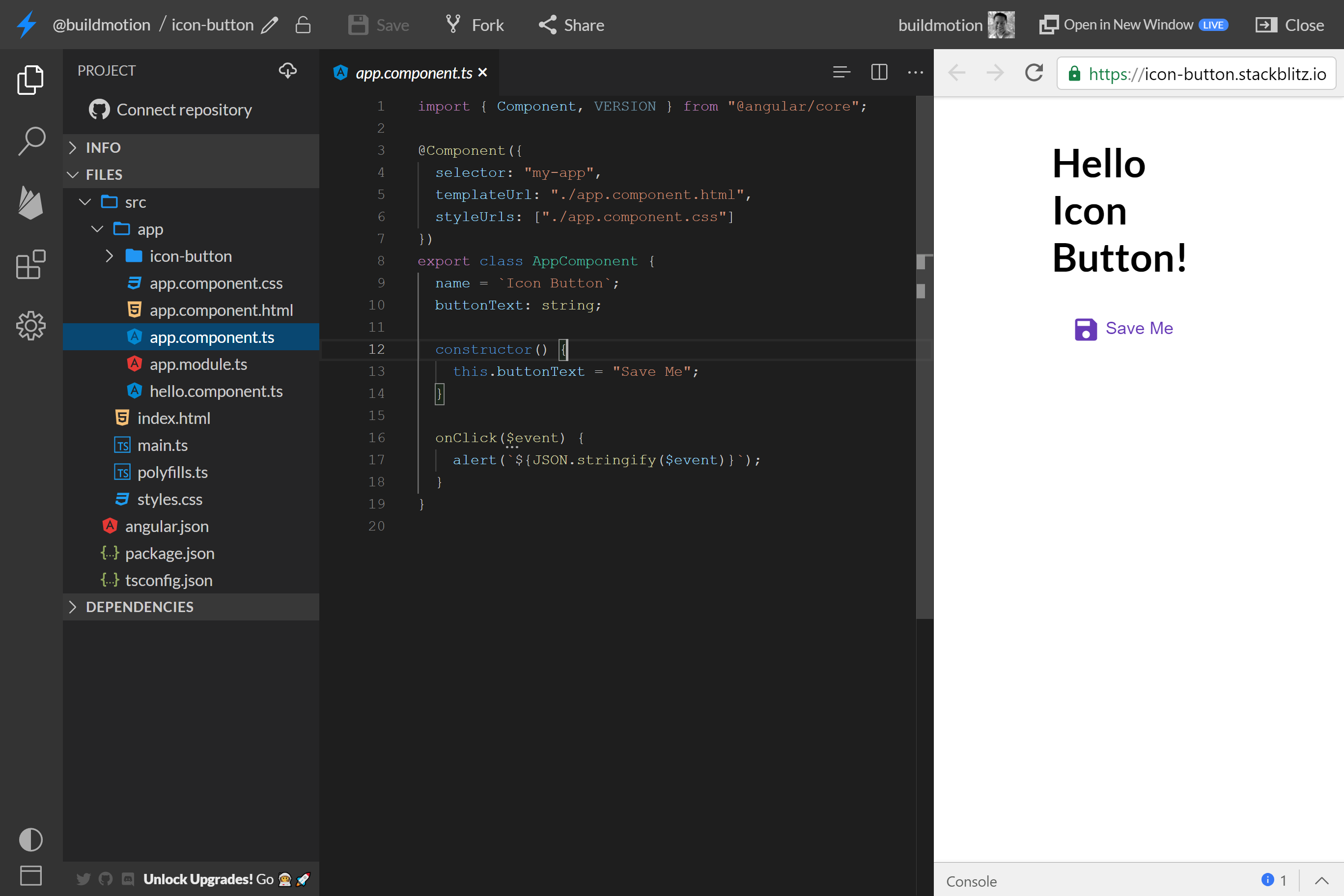Toggle the light/dark theme icon
The height and width of the screenshot is (896, 1344).
click(x=31, y=840)
